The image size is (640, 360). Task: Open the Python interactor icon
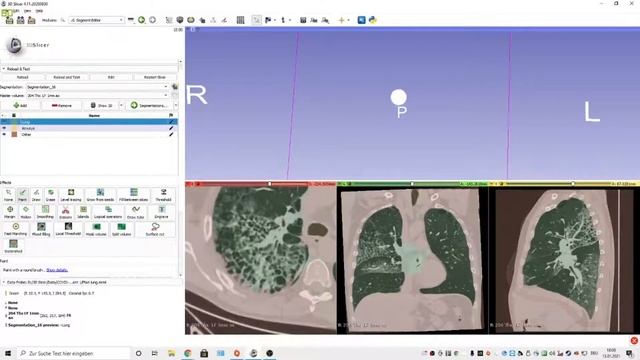click(x=373, y=20)
